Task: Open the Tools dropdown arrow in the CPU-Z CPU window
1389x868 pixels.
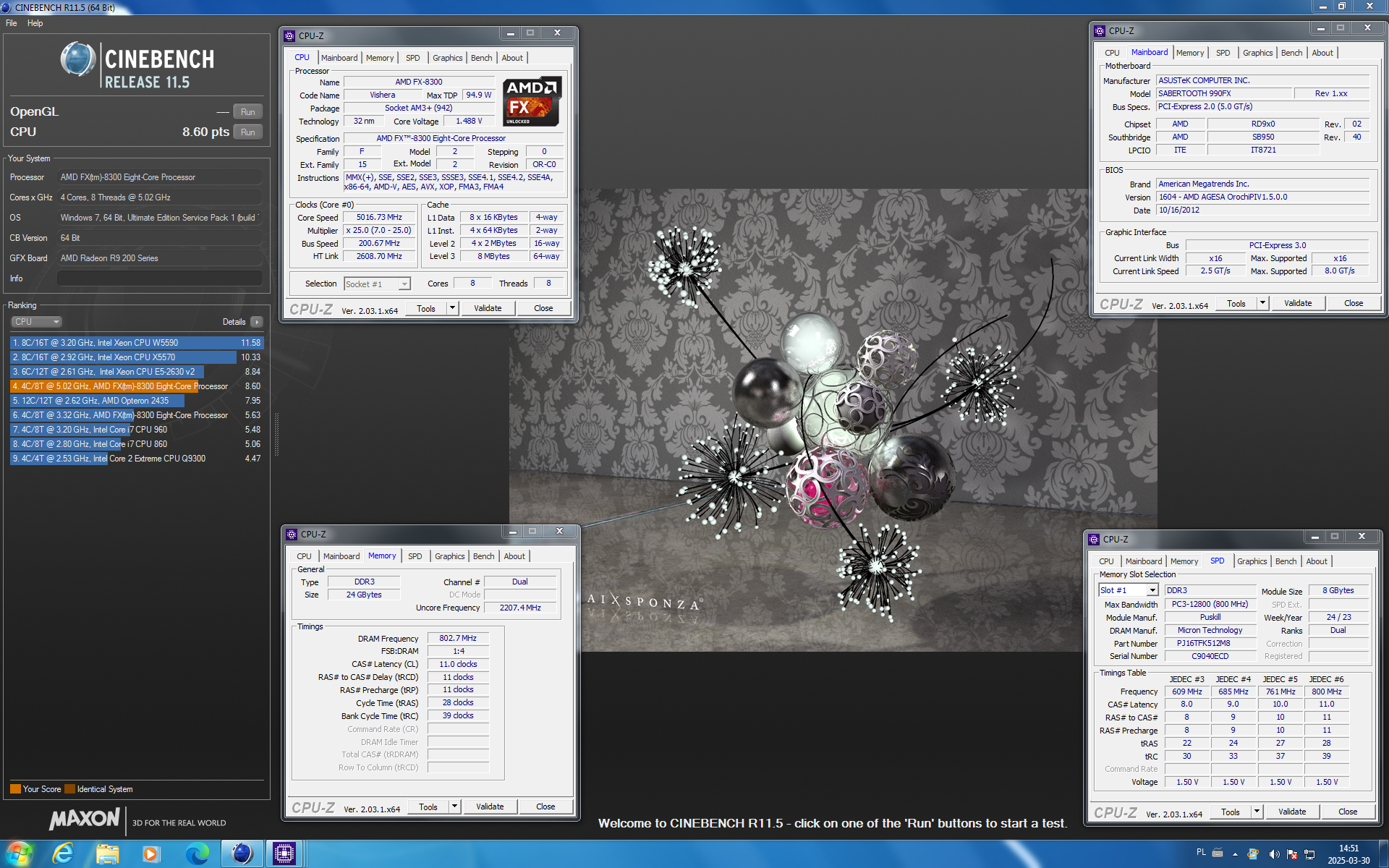Action: tap(453, 308)
